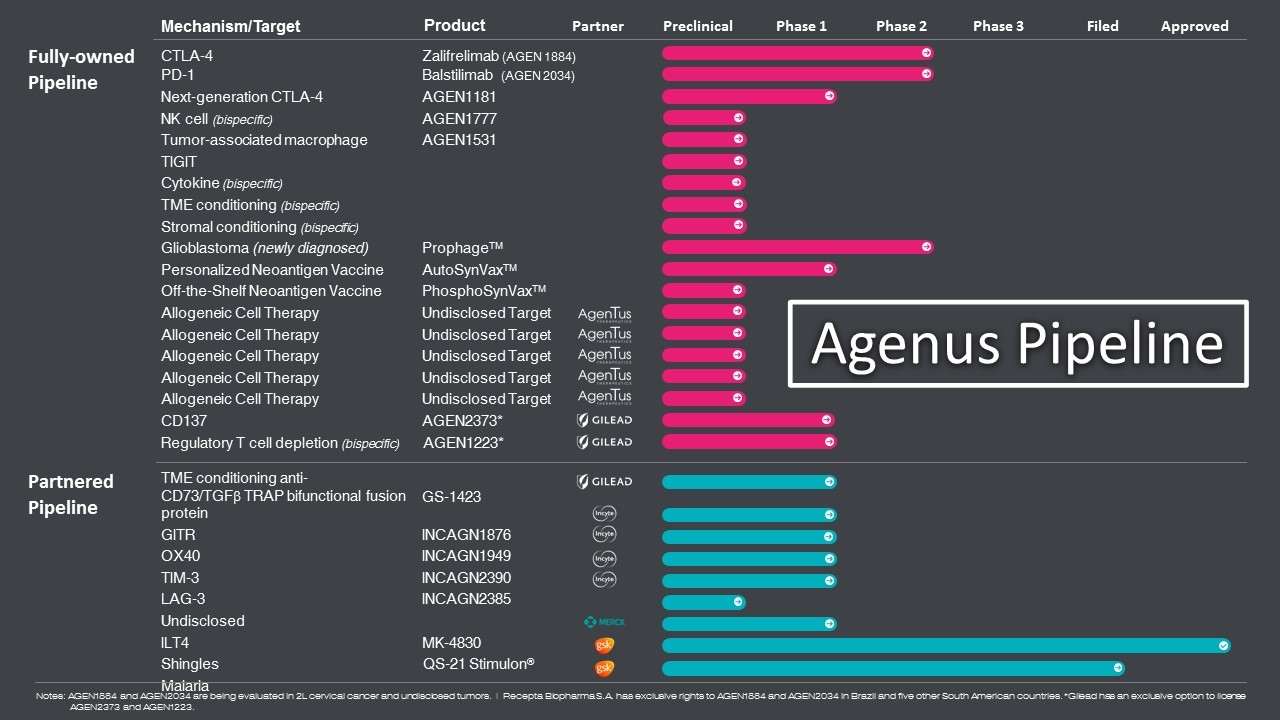Click the Gilead logo in the Partnered Pipeline section
Viewport: 1280px width, 720px height.
(605, 482)
